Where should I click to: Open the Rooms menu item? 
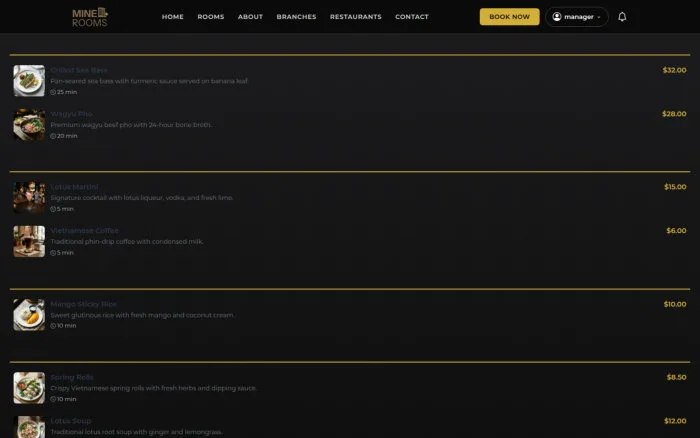[211, 17]
